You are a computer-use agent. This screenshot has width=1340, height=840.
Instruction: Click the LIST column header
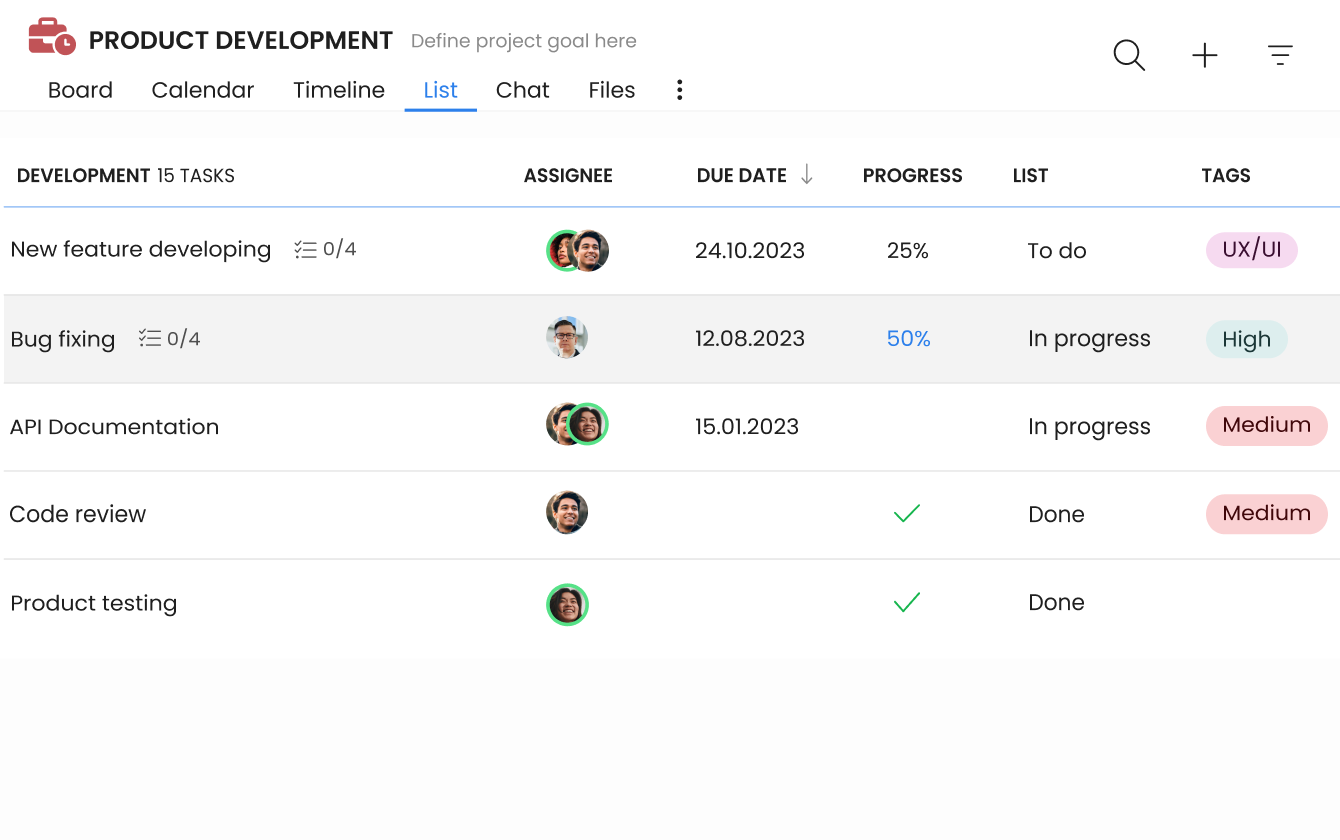coord(1030,176)
